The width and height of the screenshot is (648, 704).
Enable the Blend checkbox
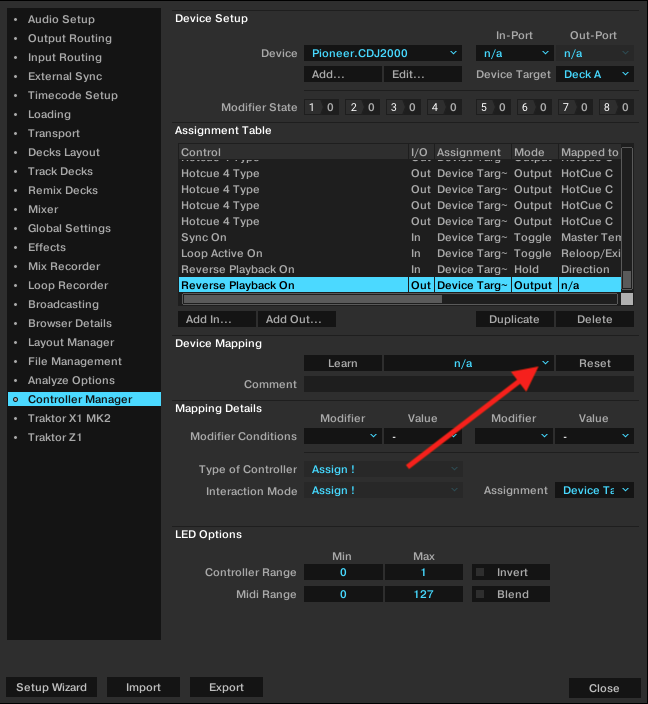481,595
